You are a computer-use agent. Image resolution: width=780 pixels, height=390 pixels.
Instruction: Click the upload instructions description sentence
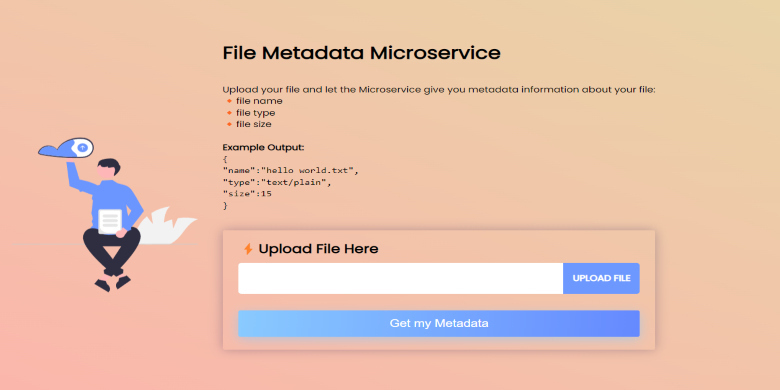(x=439, y=90)
